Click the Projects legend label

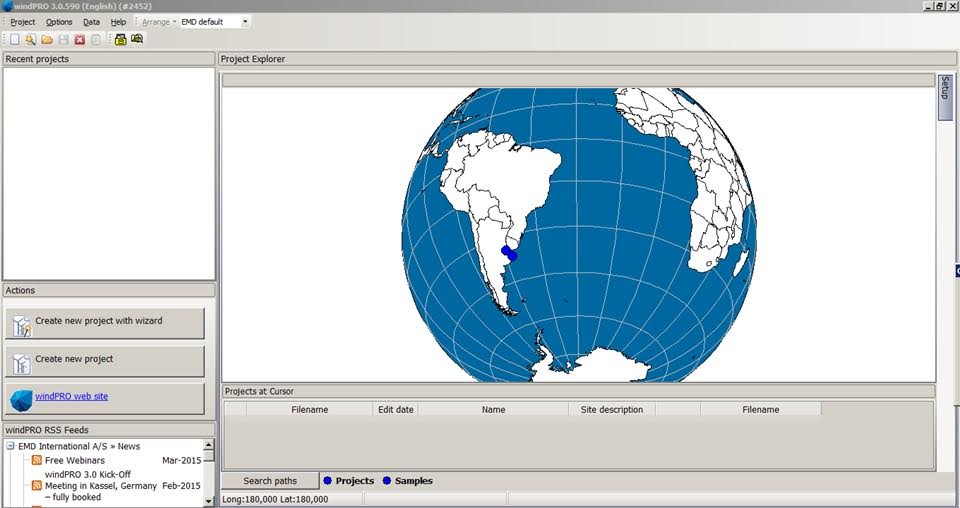[x=354, y=480]
